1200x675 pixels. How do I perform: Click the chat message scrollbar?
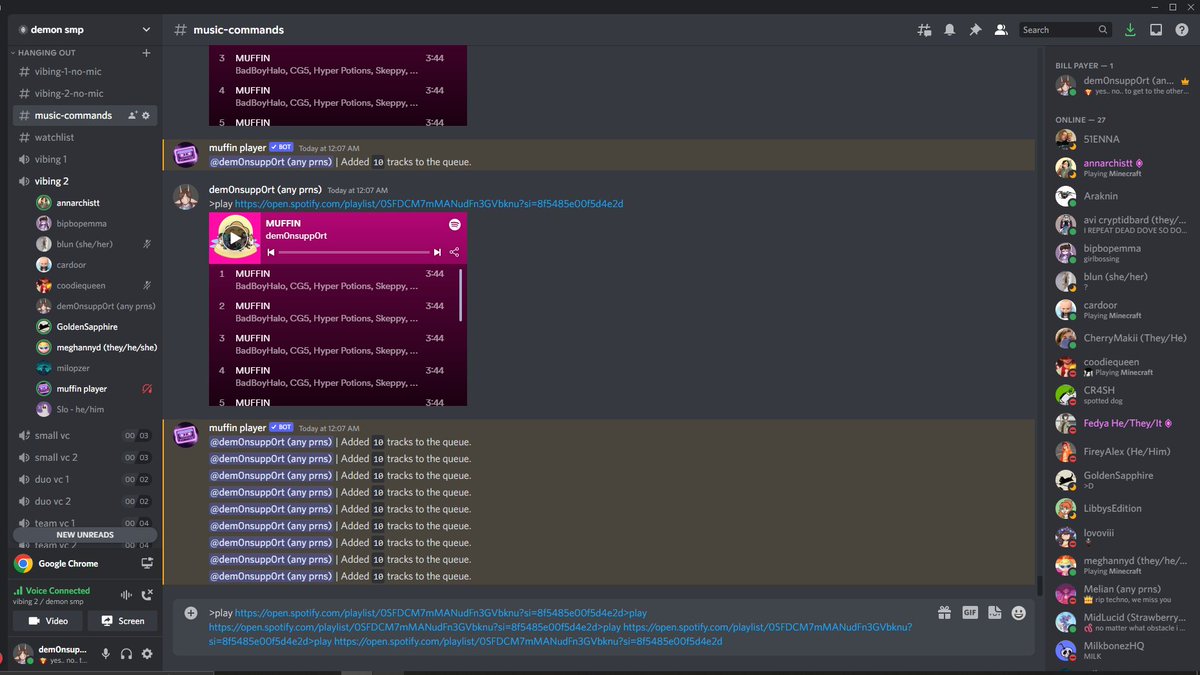[1039, 586]
